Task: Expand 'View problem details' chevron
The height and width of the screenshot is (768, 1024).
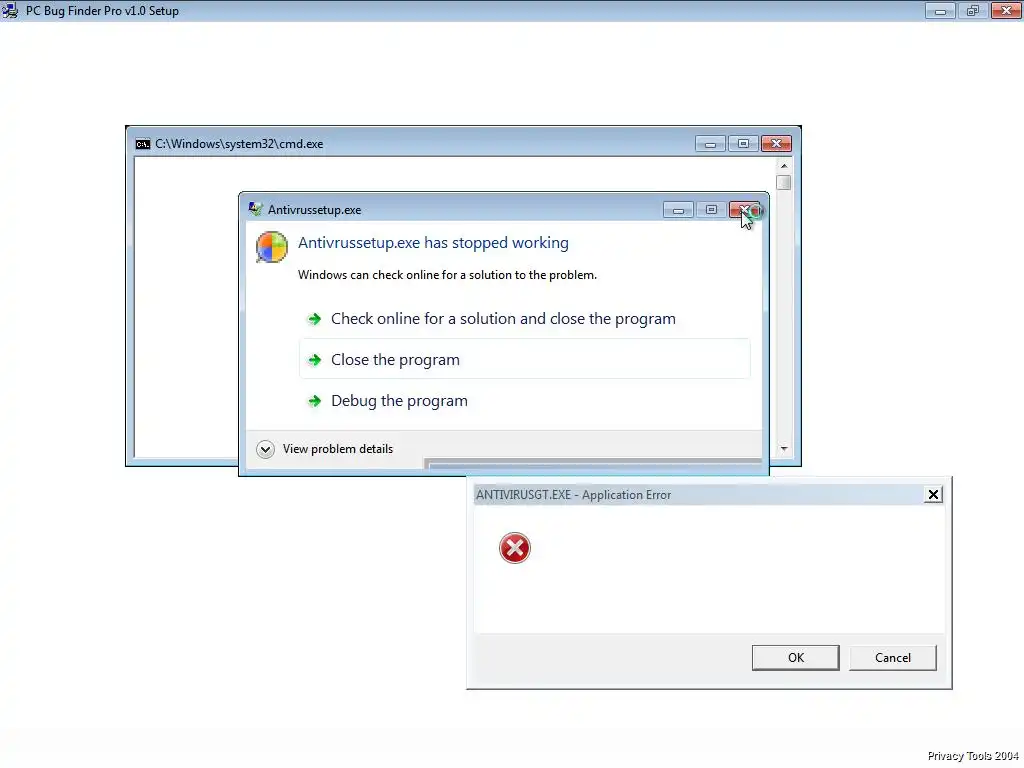Action: [x=265, y=449]
